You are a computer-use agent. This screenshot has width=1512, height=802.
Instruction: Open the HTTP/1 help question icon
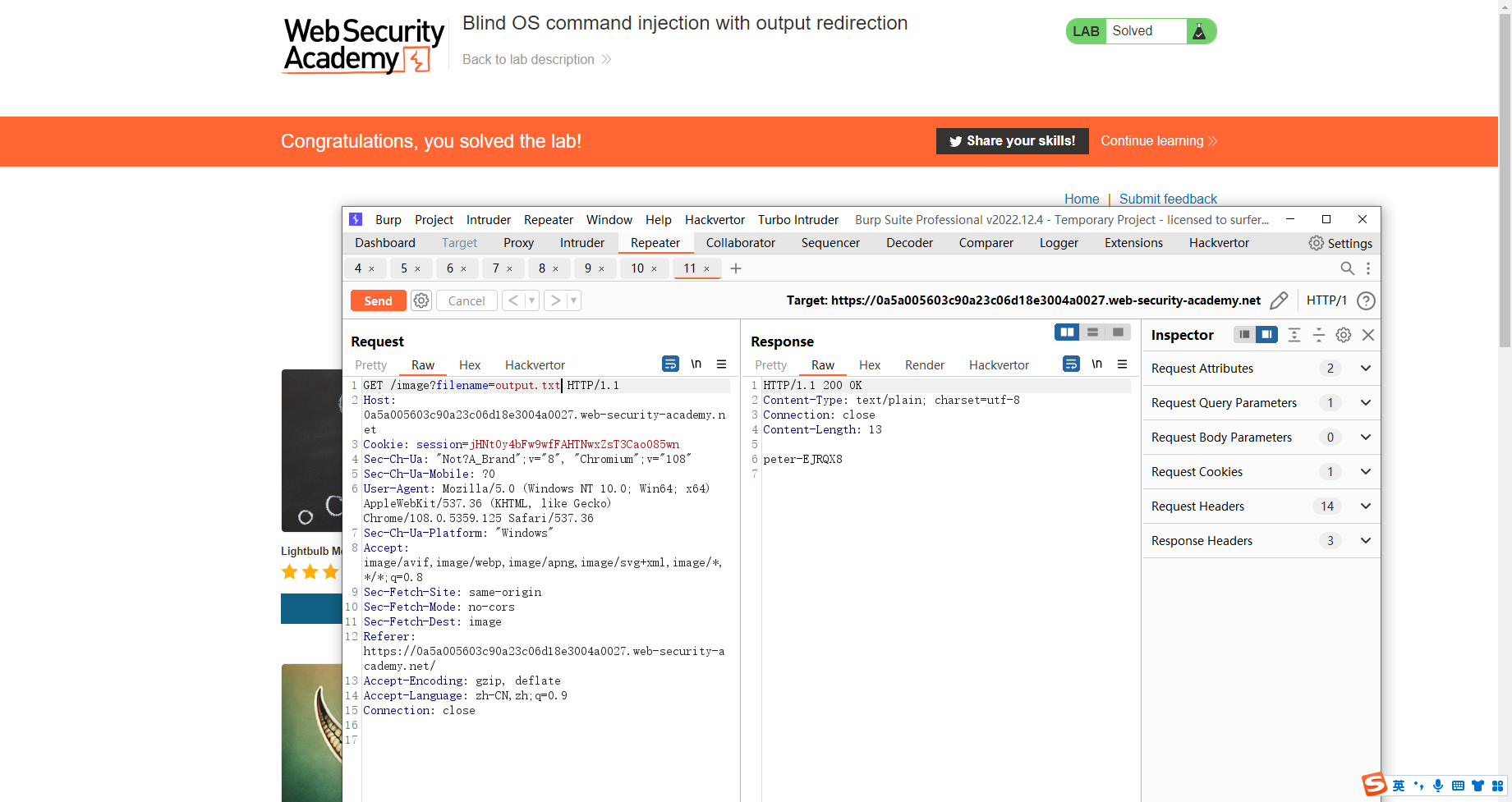click(x=1366, y=300)
